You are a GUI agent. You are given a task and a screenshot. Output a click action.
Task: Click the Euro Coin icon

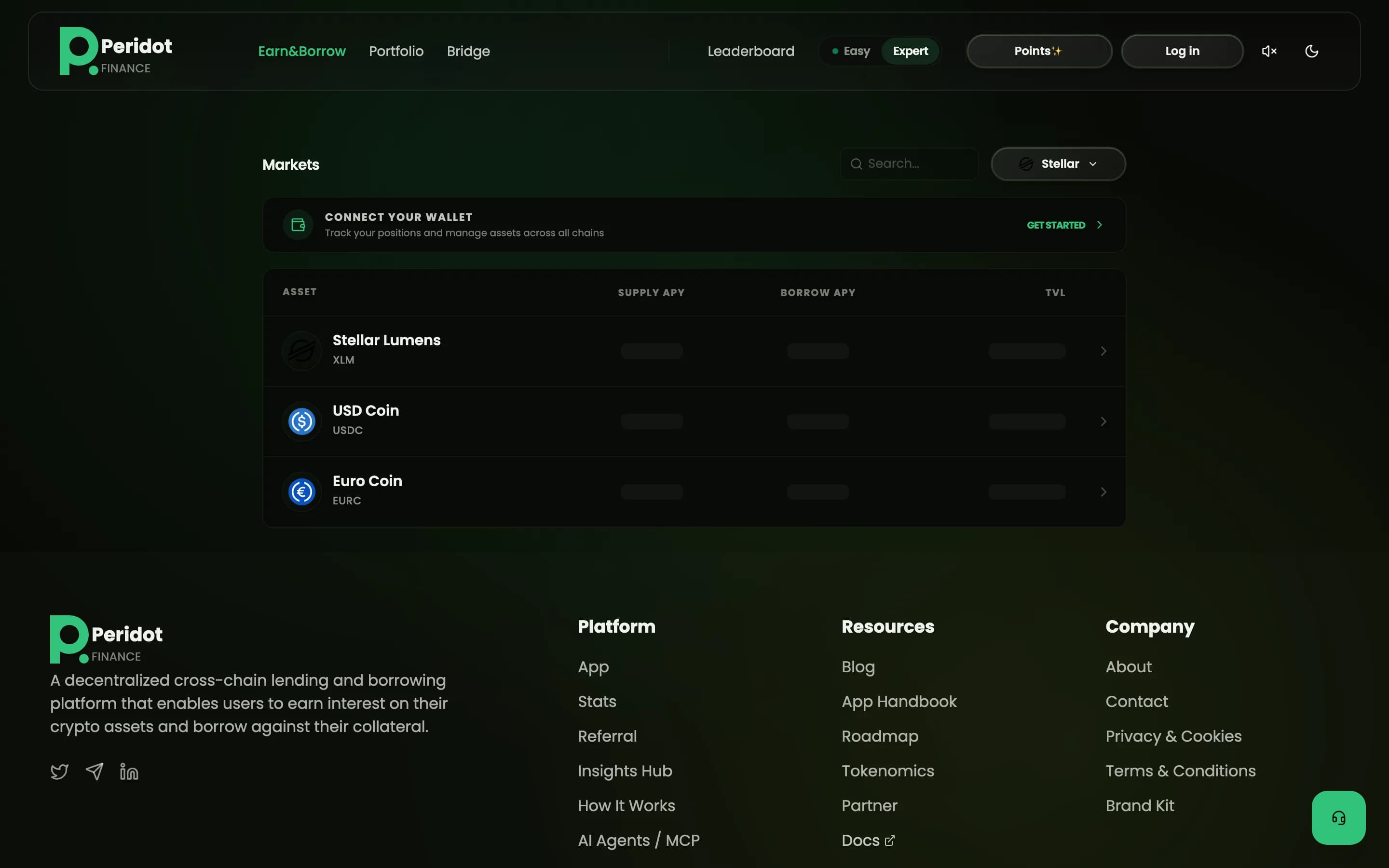pyautogui.click(x=301, y=491)
